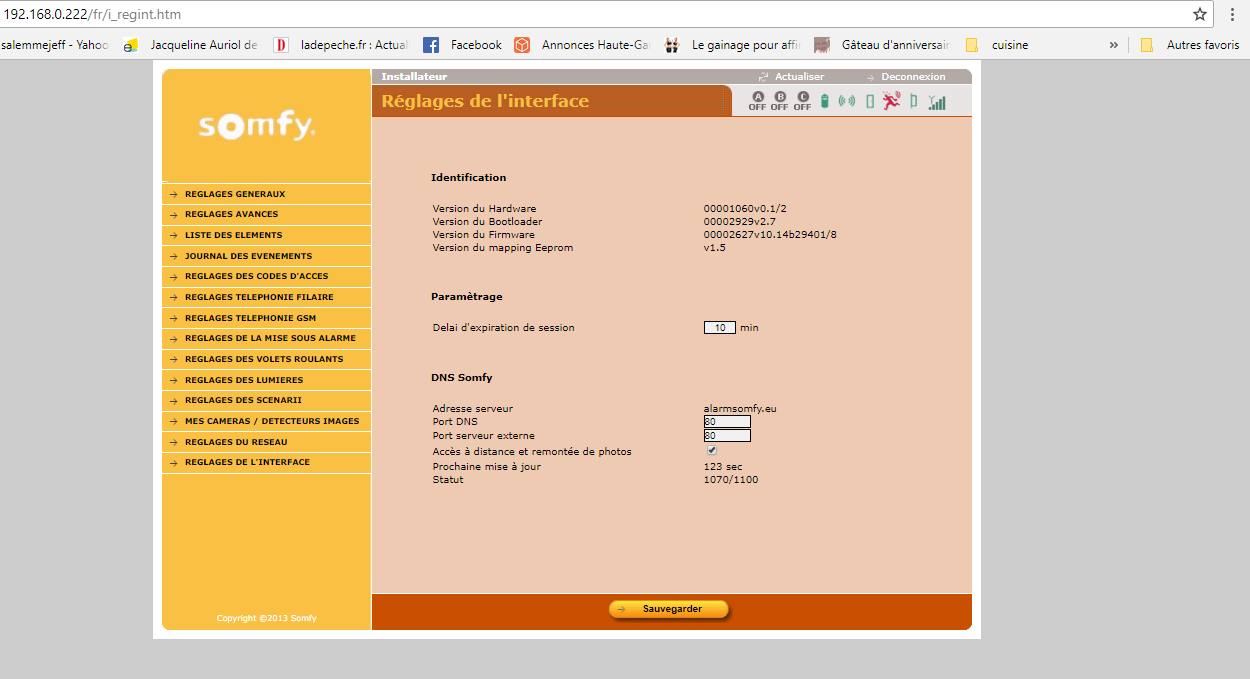Open REGLAGES DES CODES D'ACCES menu

pos(266,276)
